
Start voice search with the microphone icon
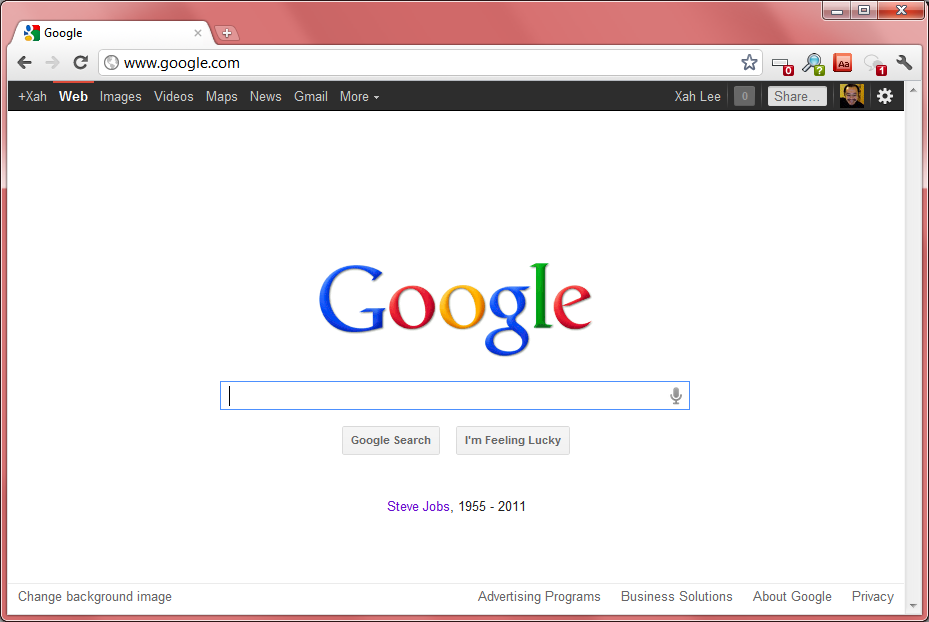(675, 396)
